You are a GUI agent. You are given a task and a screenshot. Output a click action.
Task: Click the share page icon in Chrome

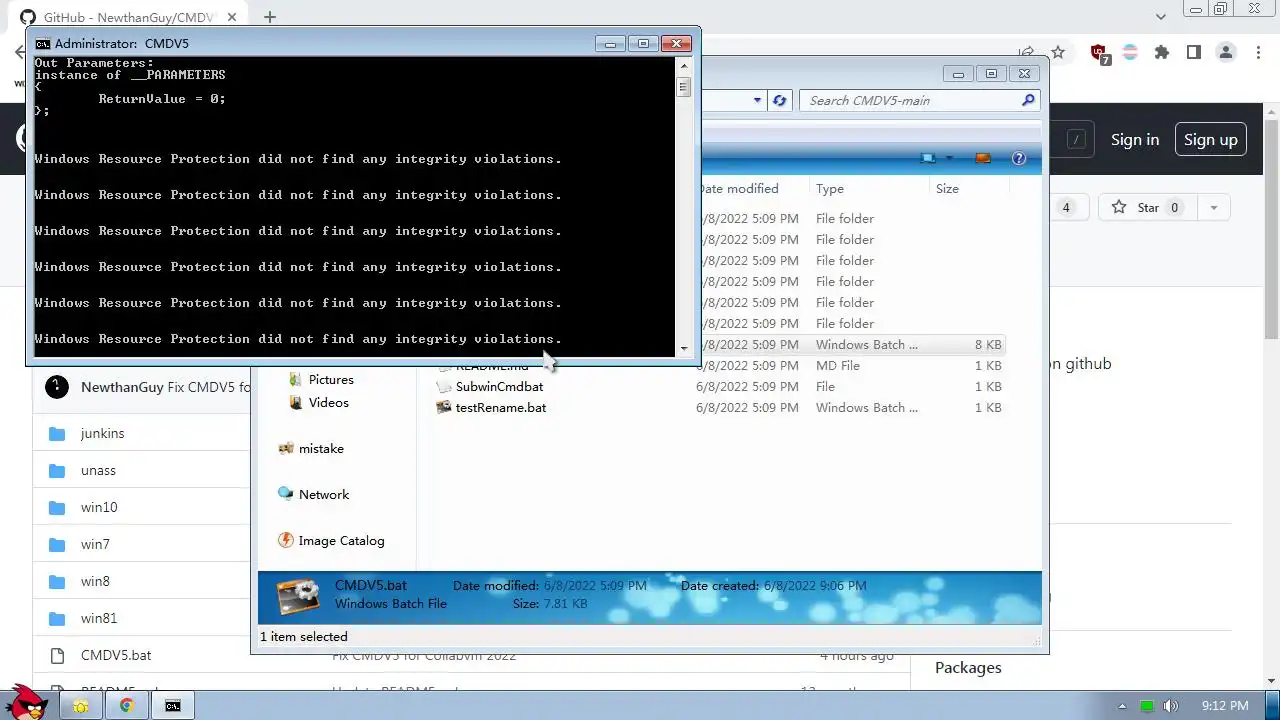coord(1026,52)
